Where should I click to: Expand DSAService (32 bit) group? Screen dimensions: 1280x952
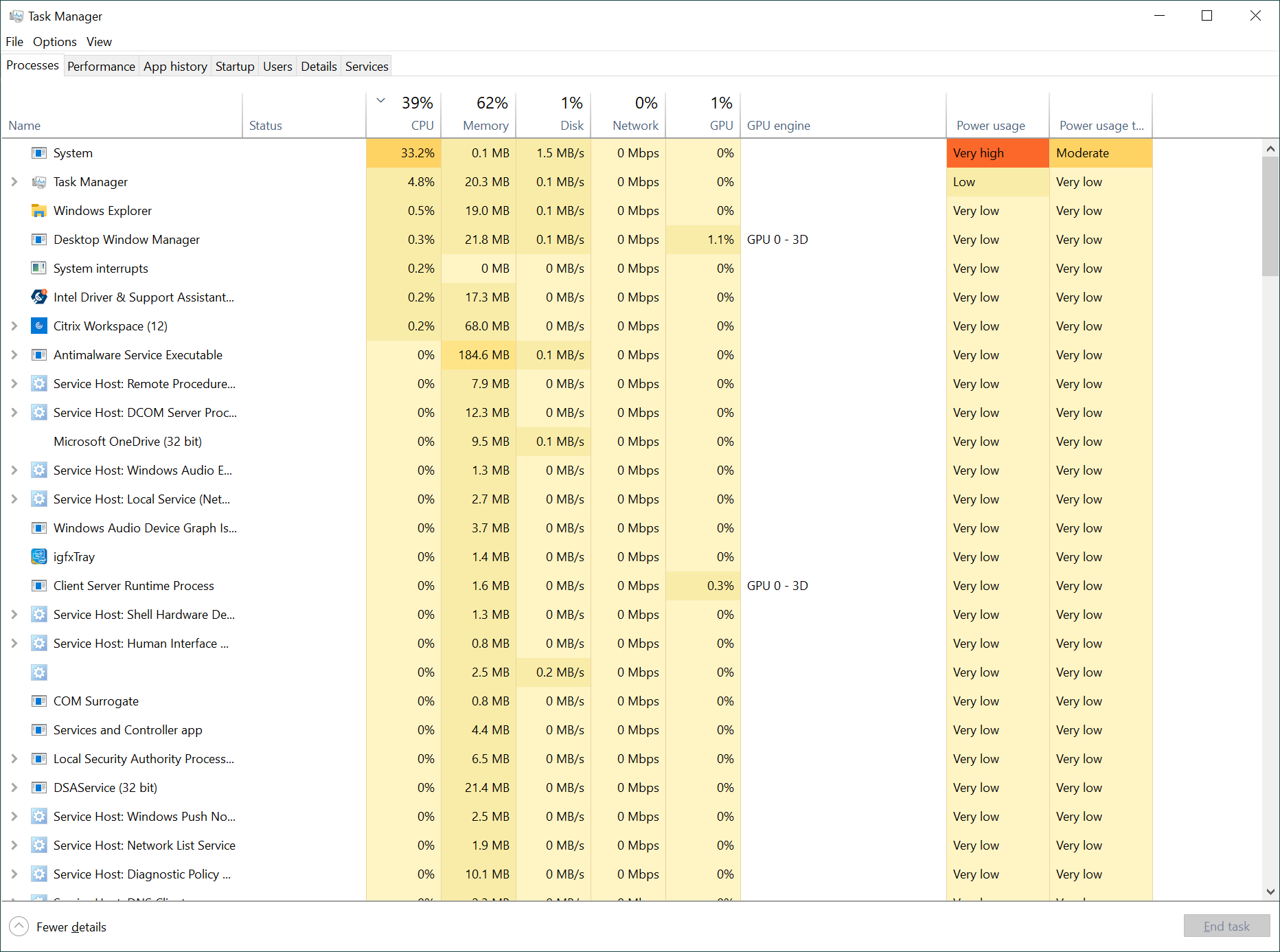coord(14,788)
